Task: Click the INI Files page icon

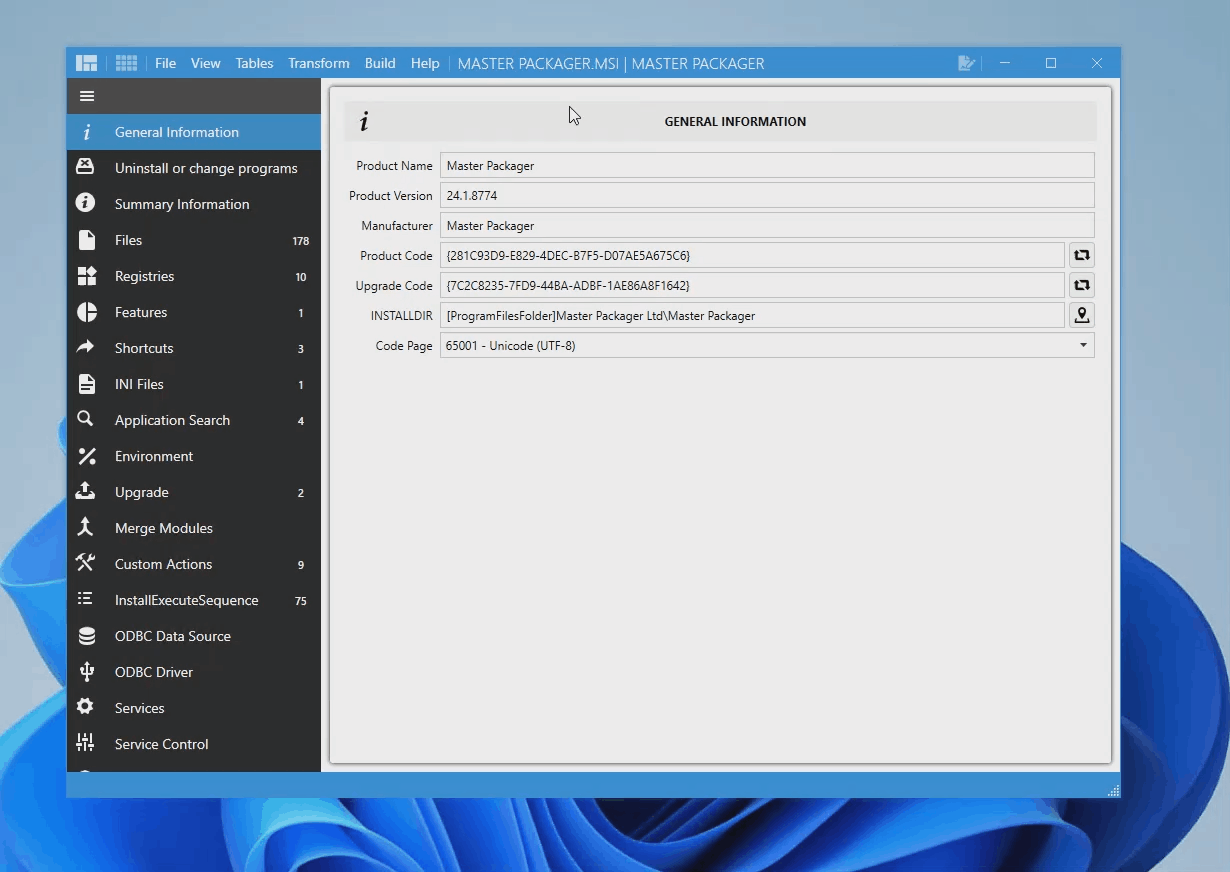Action: coord(87,384)
